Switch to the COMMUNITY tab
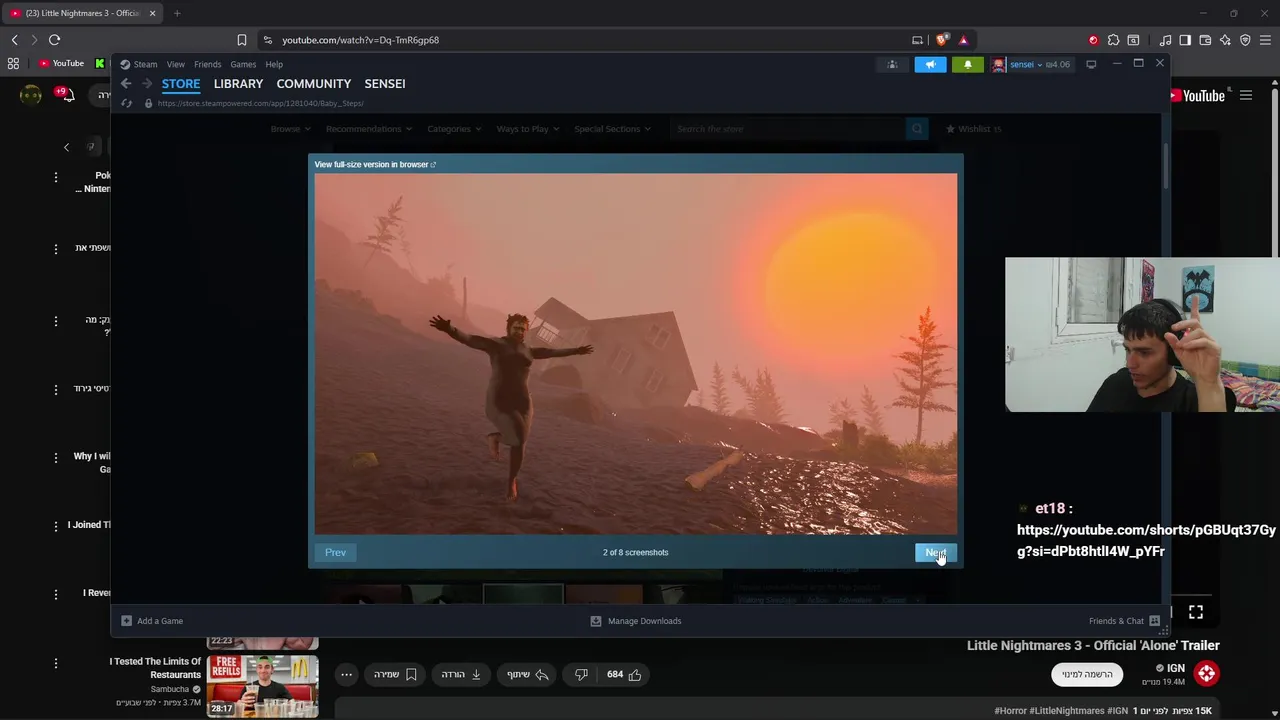This screenshot has height=720, width=1280. 314,84
